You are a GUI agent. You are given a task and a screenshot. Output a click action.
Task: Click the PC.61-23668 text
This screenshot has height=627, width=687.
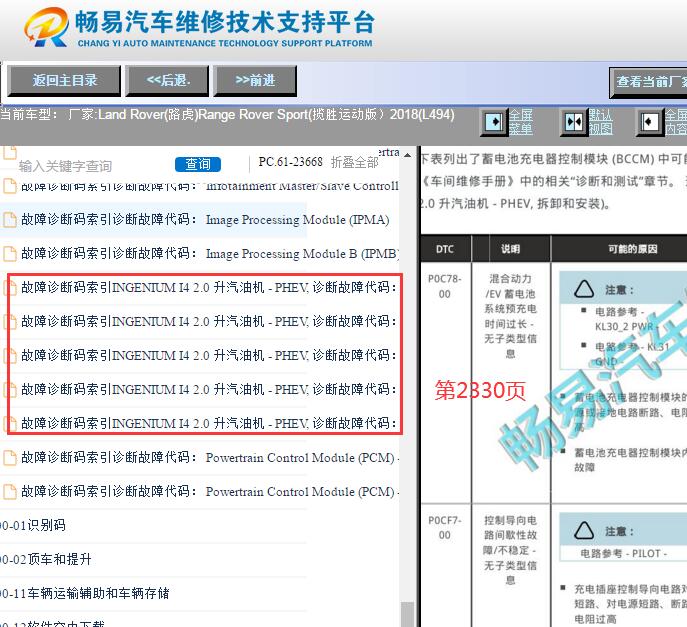pyautogui.click(x=290, y=162)
